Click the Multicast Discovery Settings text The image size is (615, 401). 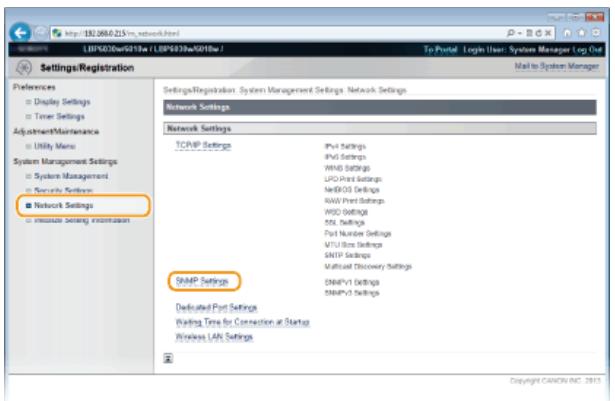[x=368, y=266]
